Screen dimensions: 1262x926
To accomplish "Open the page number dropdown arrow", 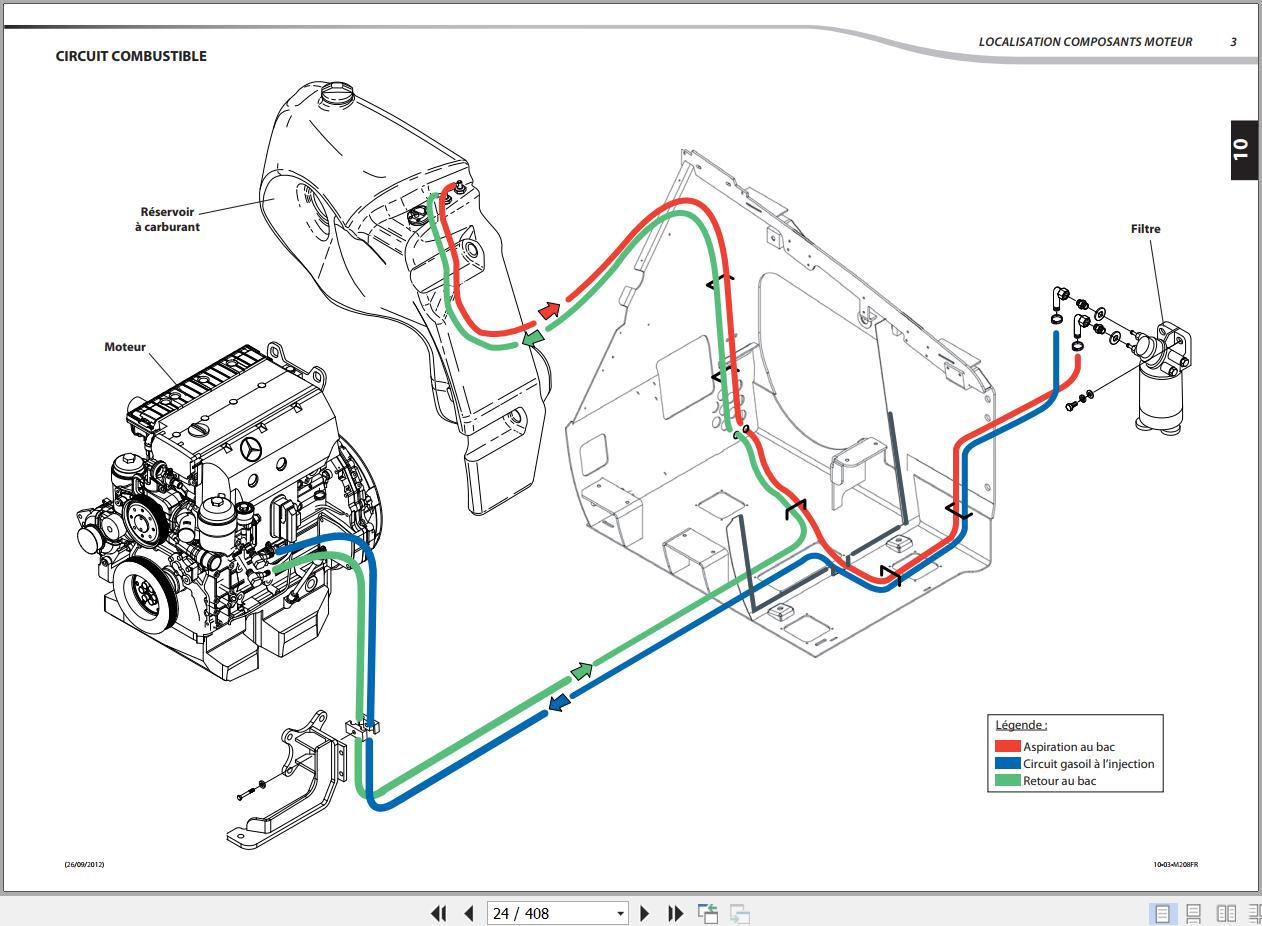I will tap(620, 914).
